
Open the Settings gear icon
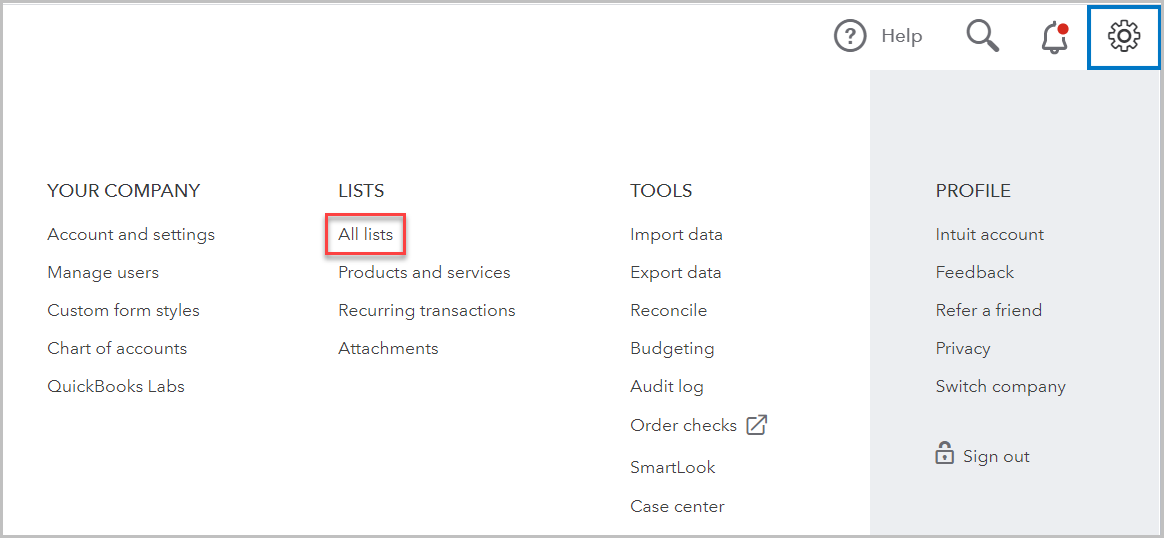1124,36
